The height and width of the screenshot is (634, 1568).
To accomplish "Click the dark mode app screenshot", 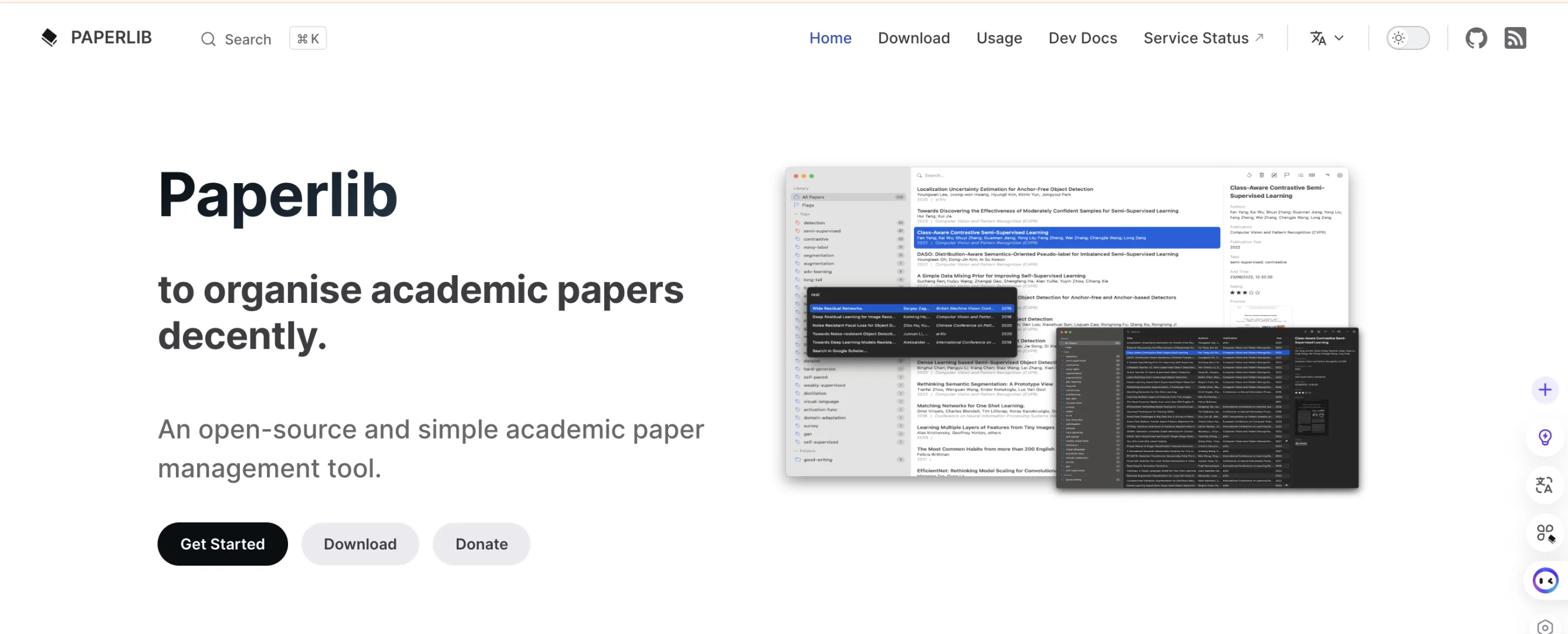I will [x=1207, y=407].
